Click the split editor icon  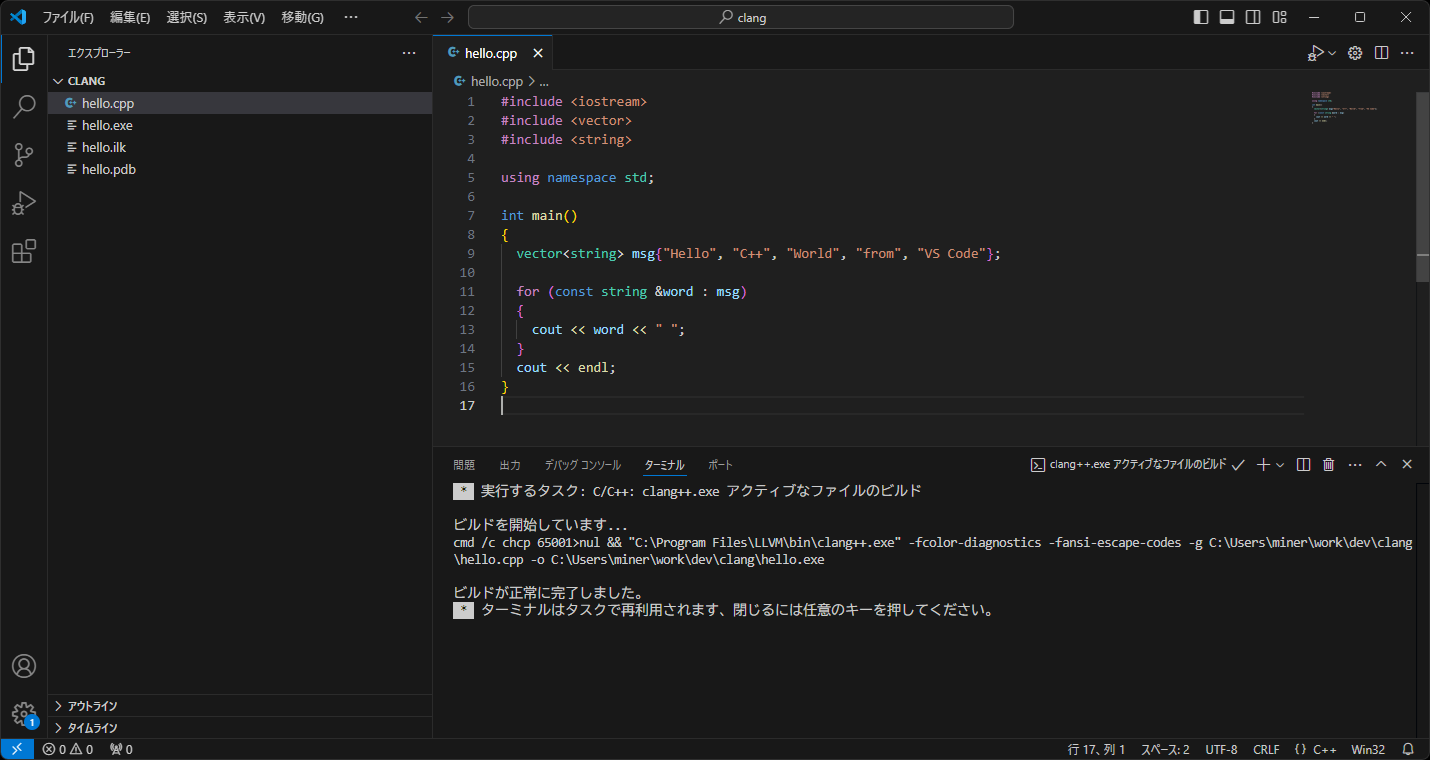click(1381, 52)
